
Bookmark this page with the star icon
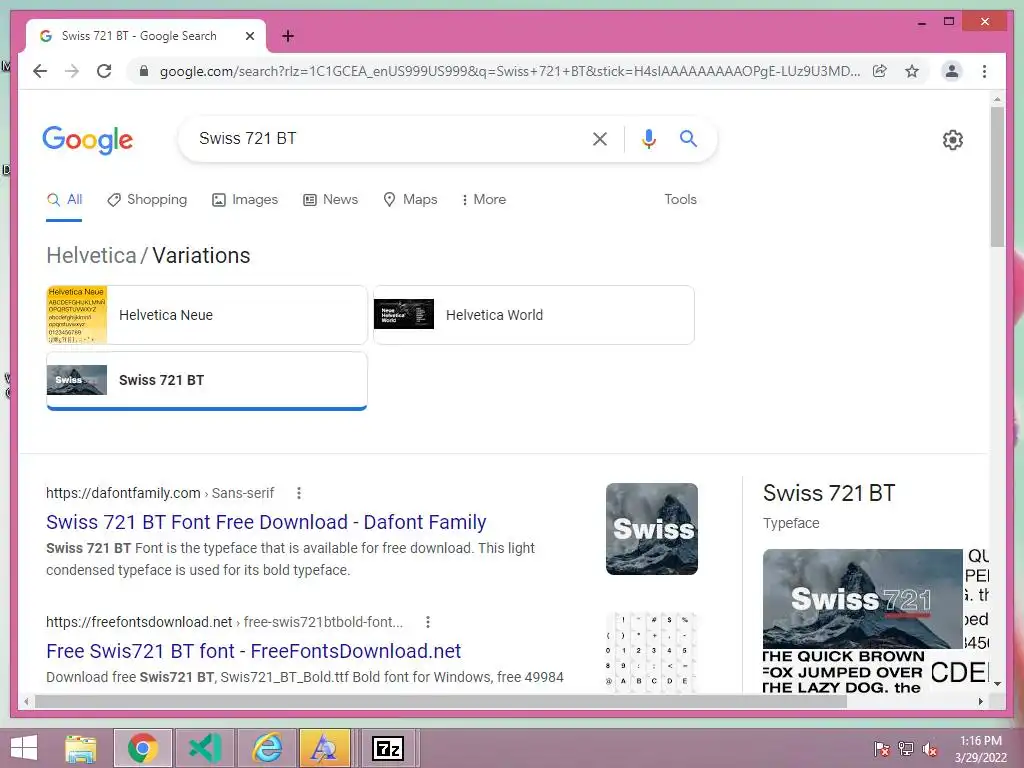(912, 71)
